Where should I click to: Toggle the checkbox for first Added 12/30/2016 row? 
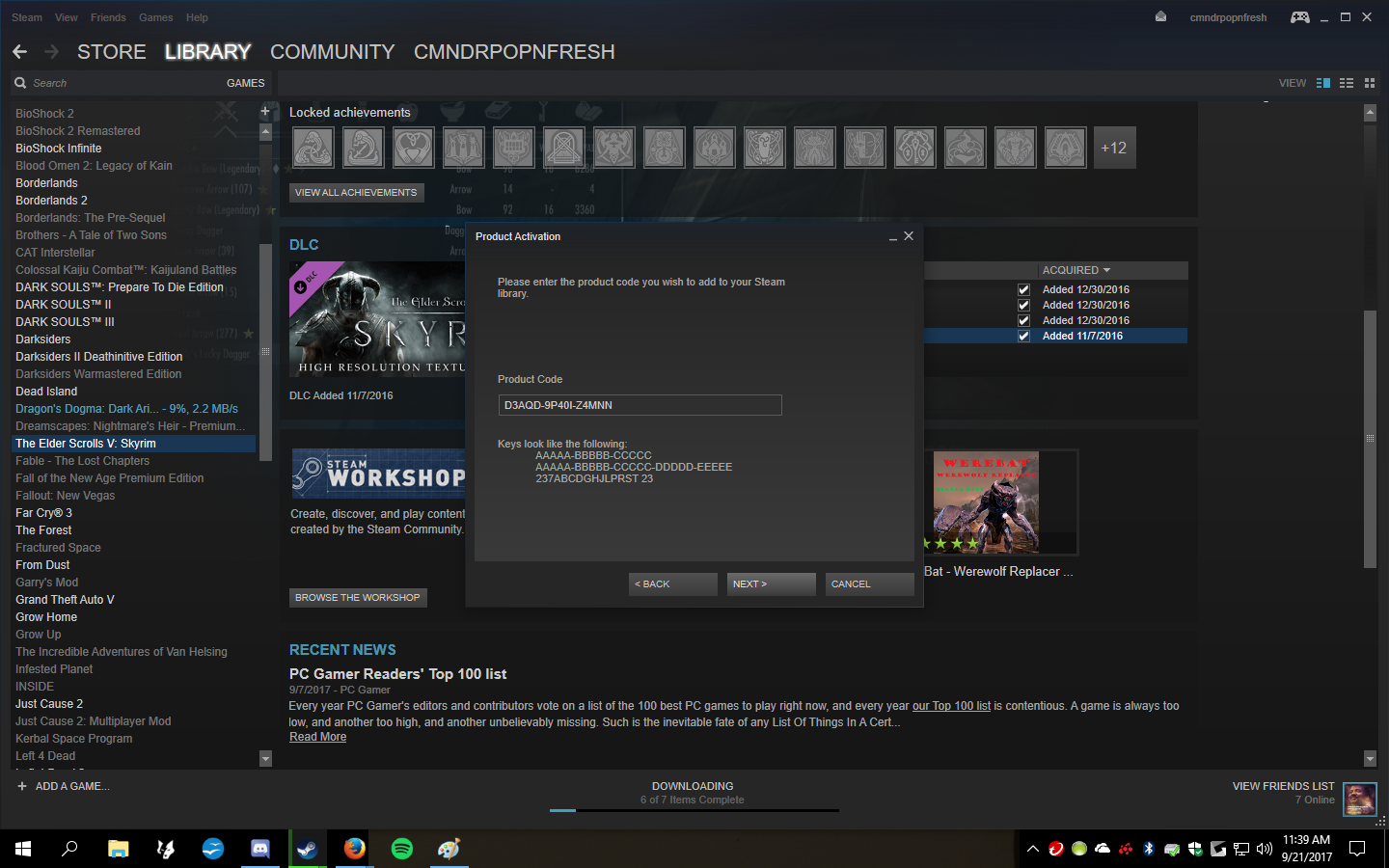[1023, 289]
